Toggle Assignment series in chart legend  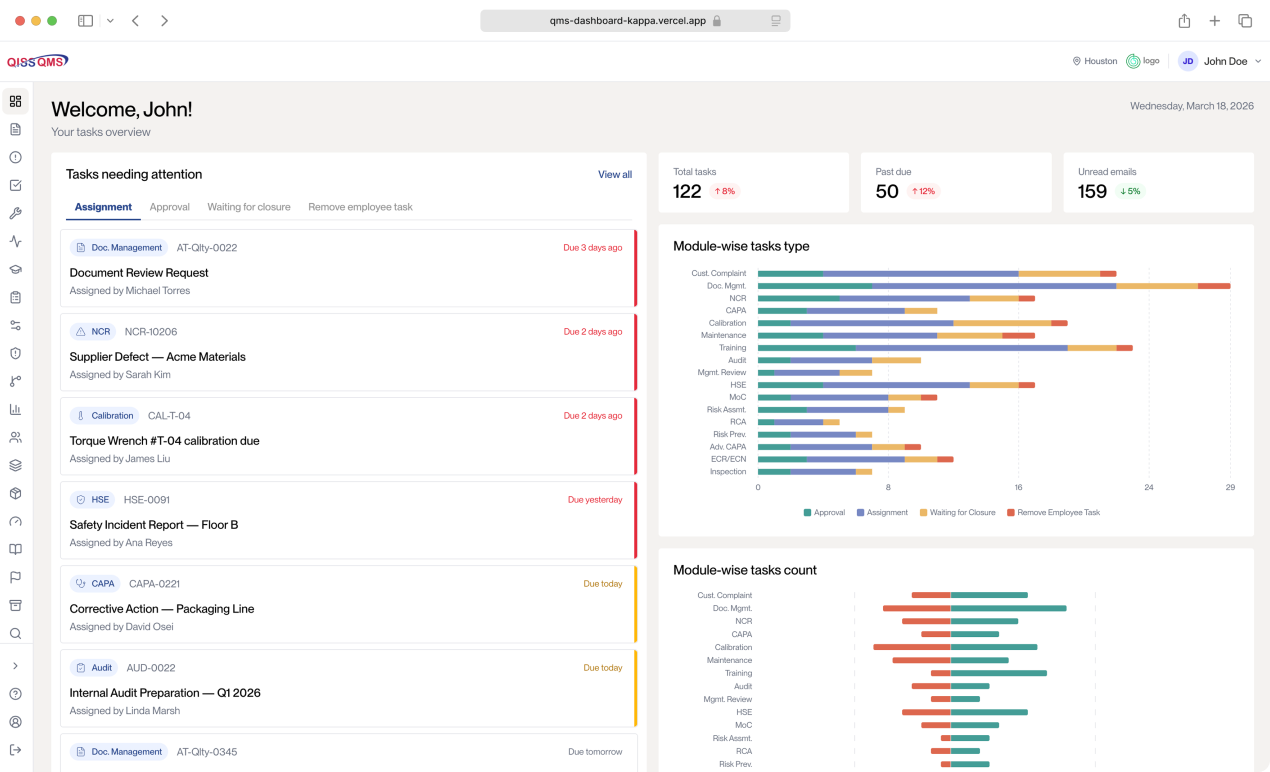click(x=882, y=512)
